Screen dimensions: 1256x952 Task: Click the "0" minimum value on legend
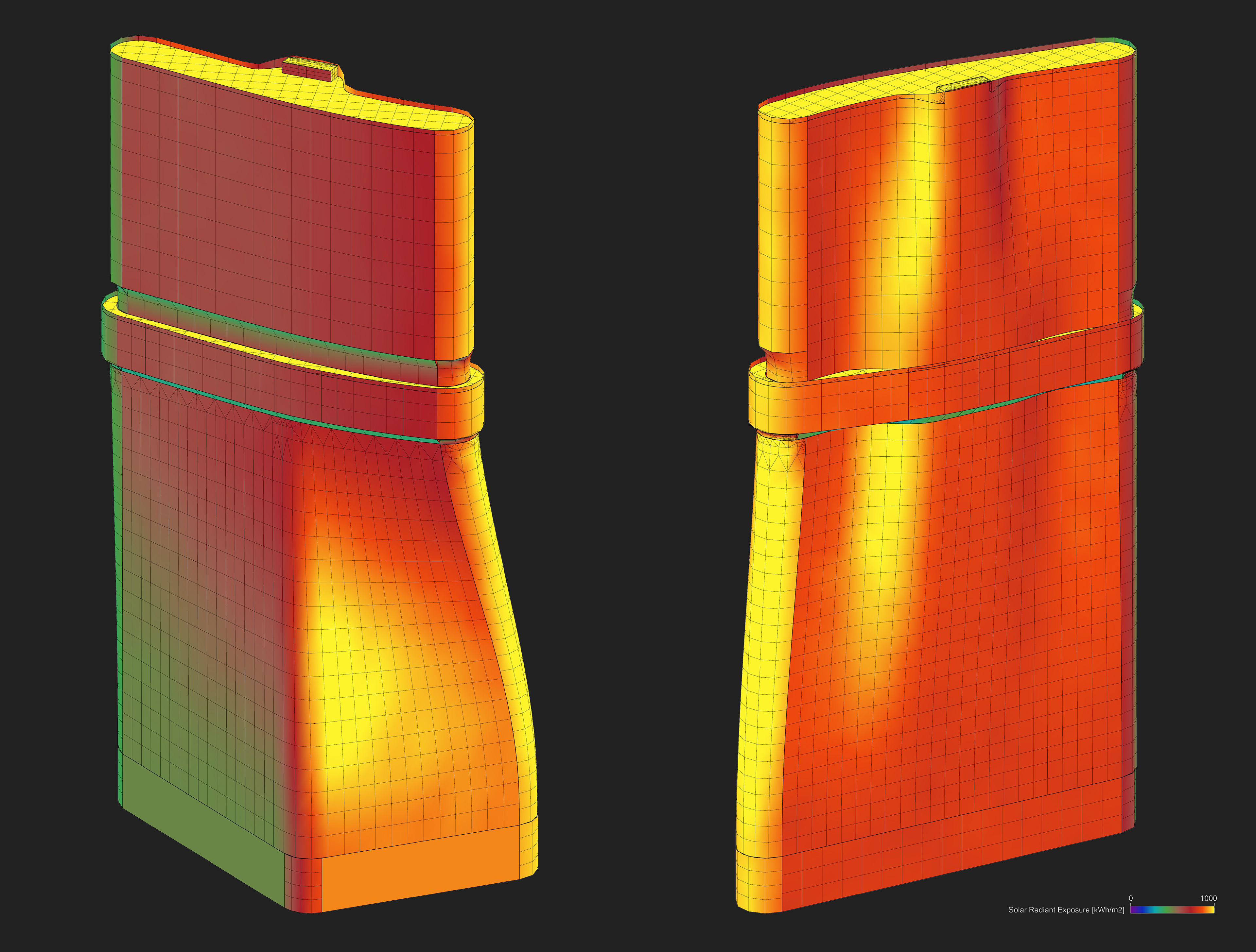(x=1130, y=898)
